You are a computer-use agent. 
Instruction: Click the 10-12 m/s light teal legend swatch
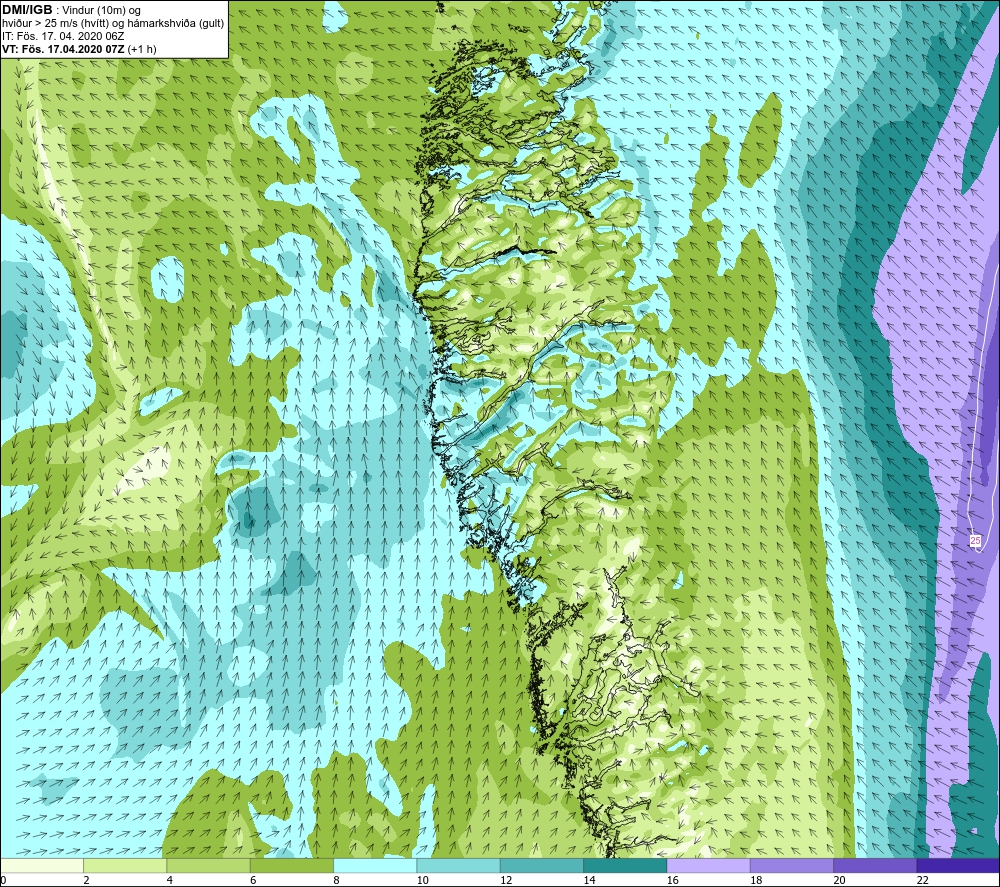[x=459, y=865]
